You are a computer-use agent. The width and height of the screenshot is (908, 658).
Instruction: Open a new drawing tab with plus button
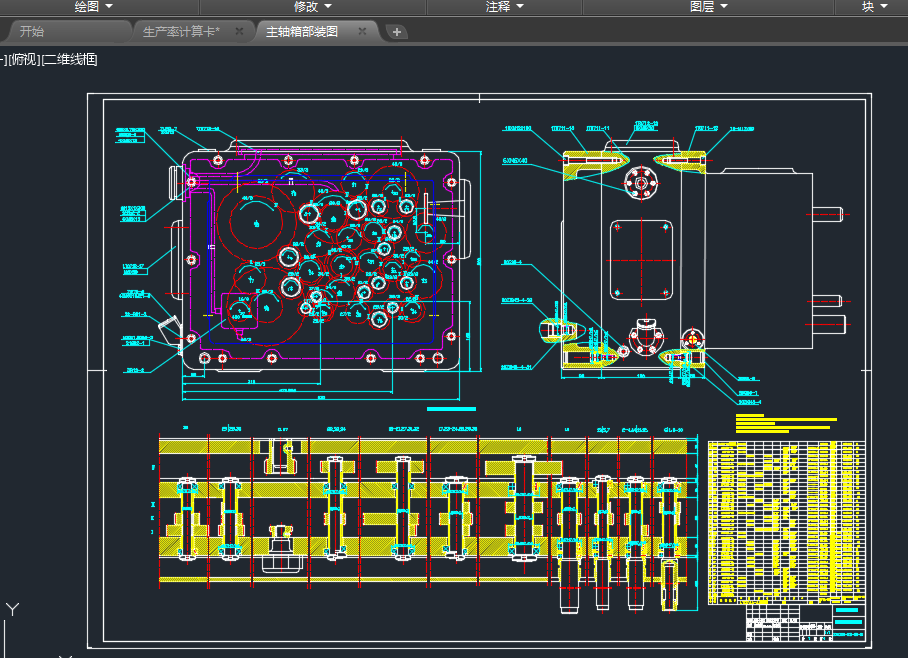click(397, 32)
